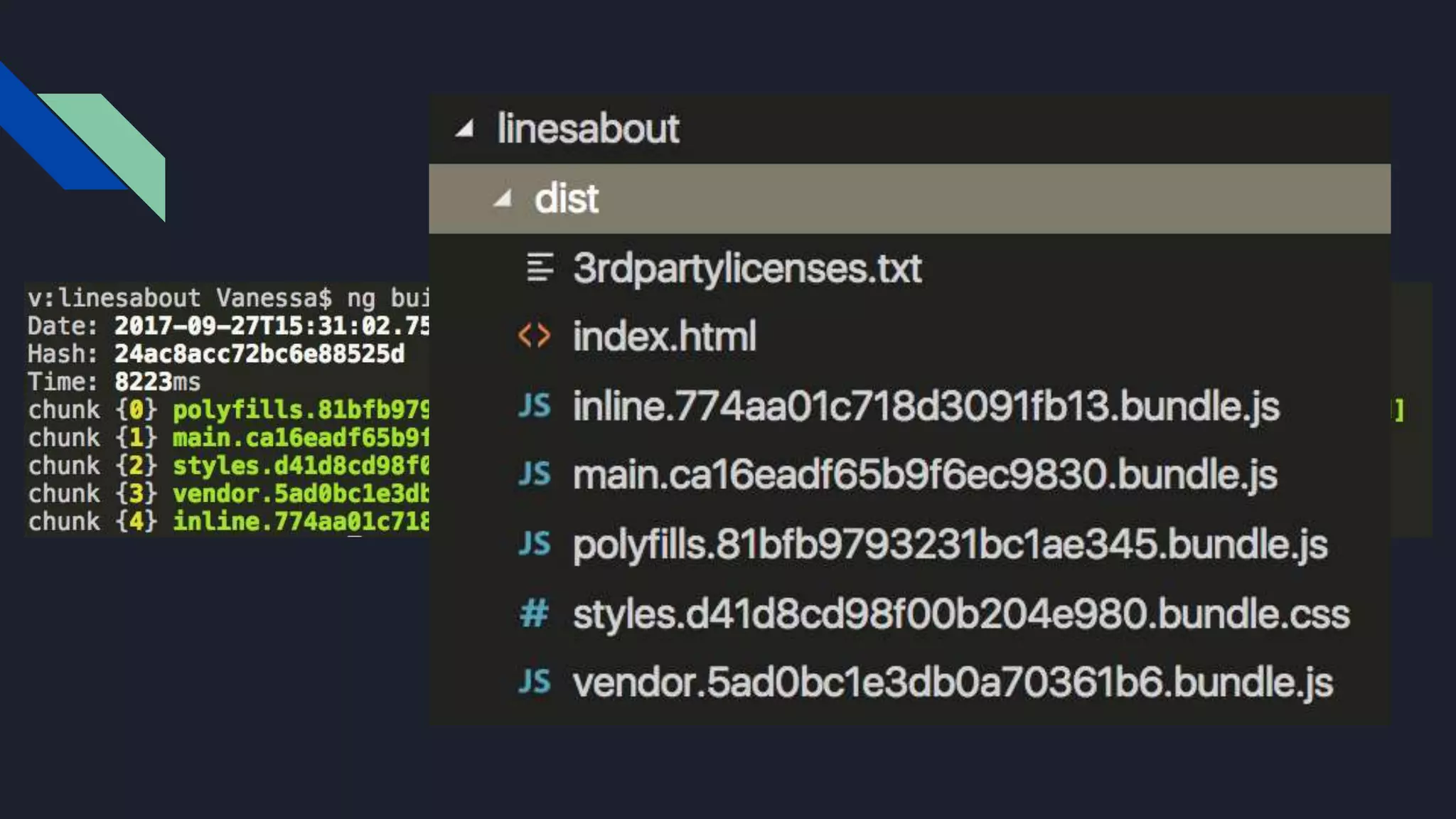
Task: Select vendor.5ad0bc1e3db0a70361b6.bundle.js file
Action: [x=953, y=682]
